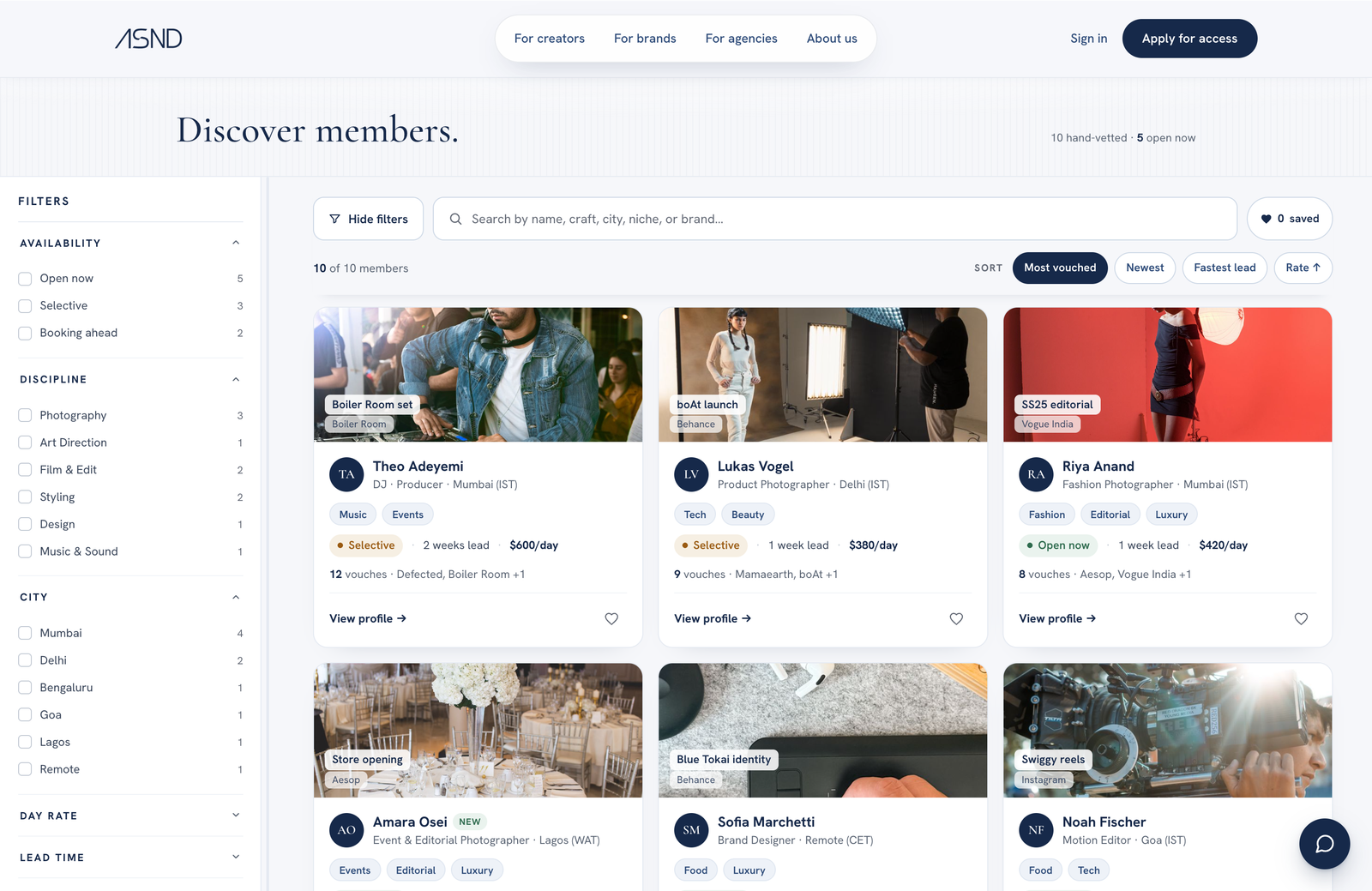Viewport: 1372px width, 891px height.
Task: Expand the Lead Time filter section
Action: click(130, 858)
